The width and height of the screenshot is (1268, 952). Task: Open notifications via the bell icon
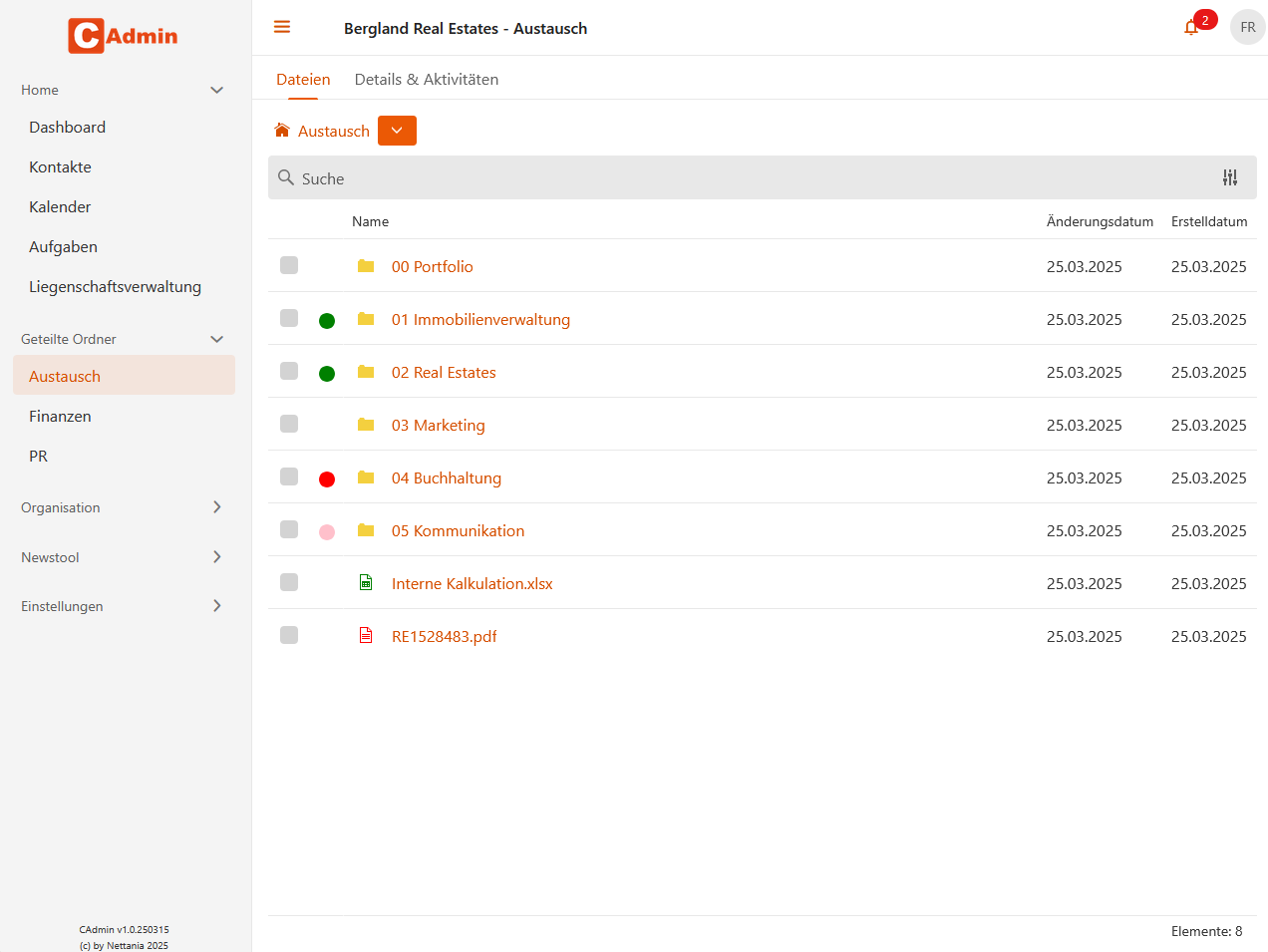pos(1191,27)
